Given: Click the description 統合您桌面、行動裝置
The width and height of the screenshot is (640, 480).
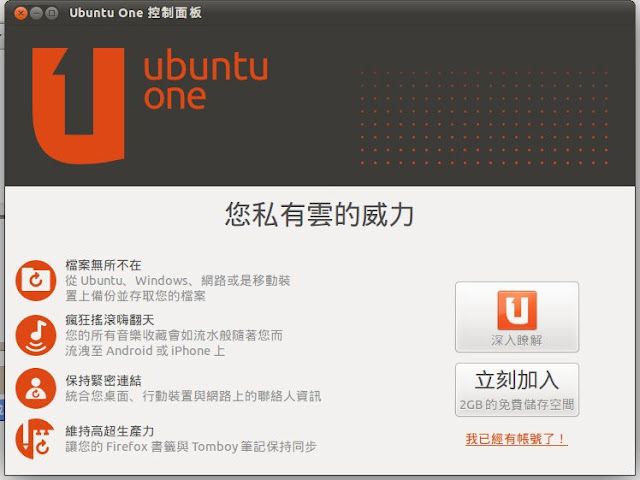Looking at the screenshot, I should pos(193,396).
